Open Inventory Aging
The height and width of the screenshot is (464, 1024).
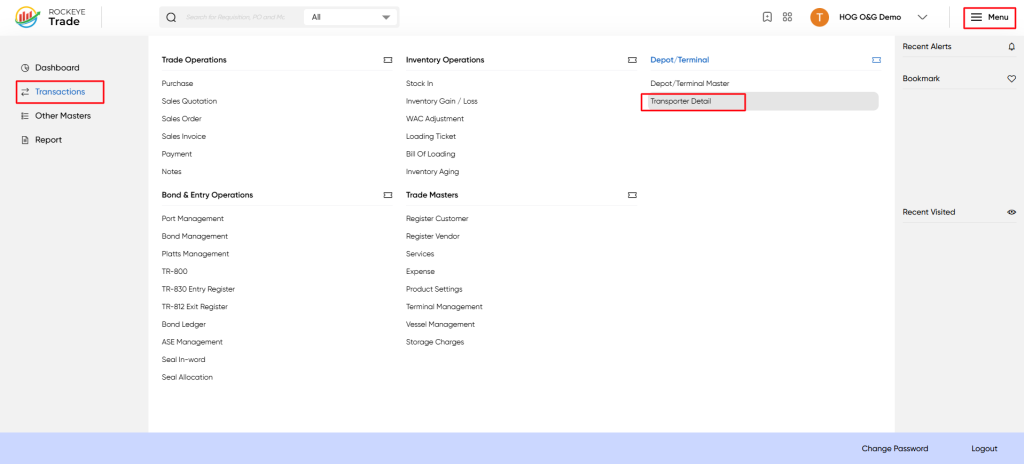[x=432, y=172]
